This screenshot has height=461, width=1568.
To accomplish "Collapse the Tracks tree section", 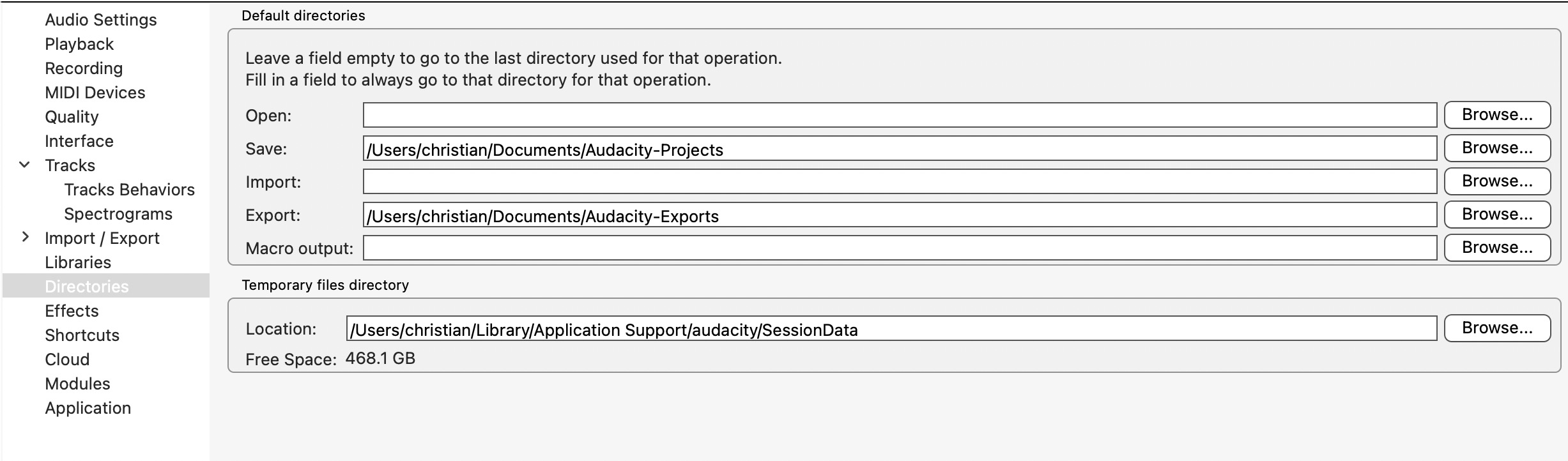I will click(x=25, y=165).
